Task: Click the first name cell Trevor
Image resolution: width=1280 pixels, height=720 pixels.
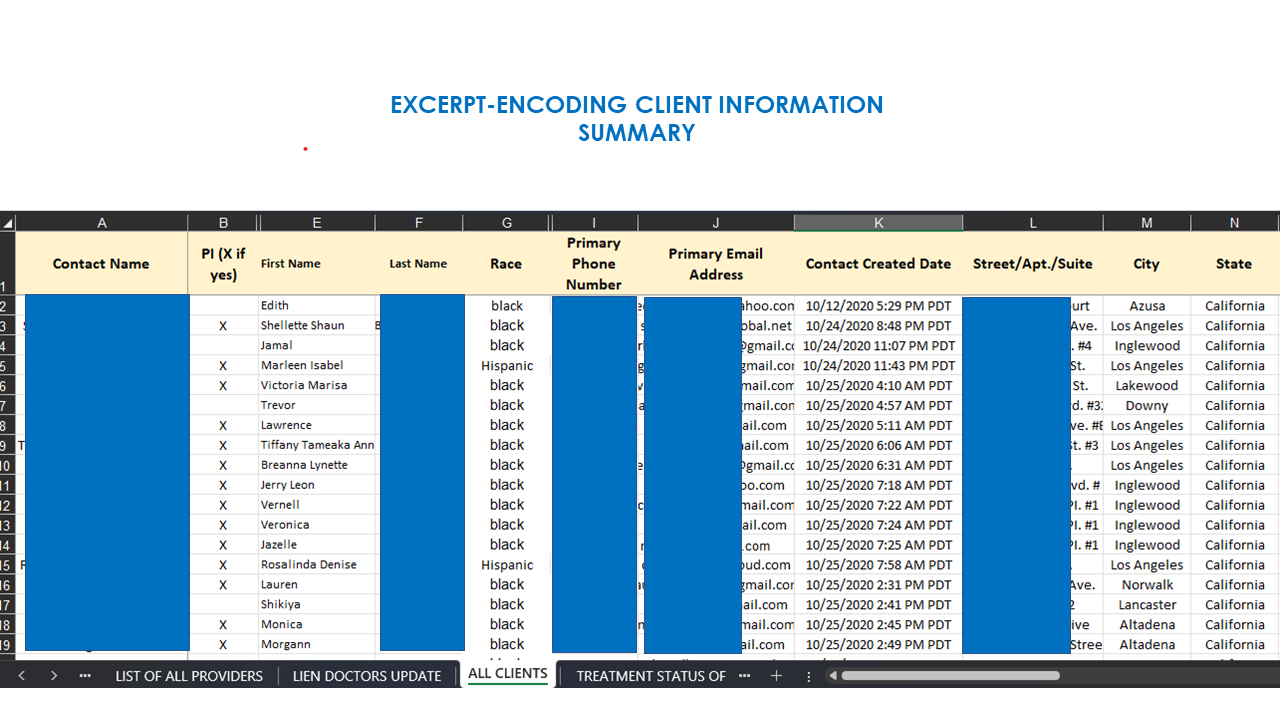Action: point(317,406)
